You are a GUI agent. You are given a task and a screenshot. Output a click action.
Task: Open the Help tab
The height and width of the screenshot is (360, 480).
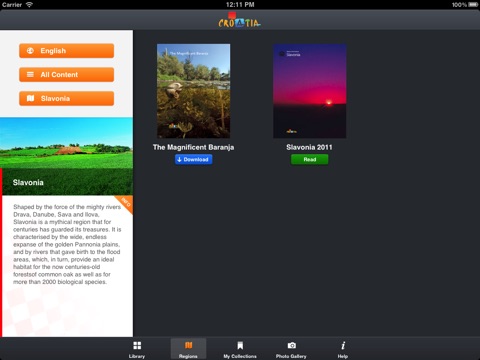tap(343, 349)
